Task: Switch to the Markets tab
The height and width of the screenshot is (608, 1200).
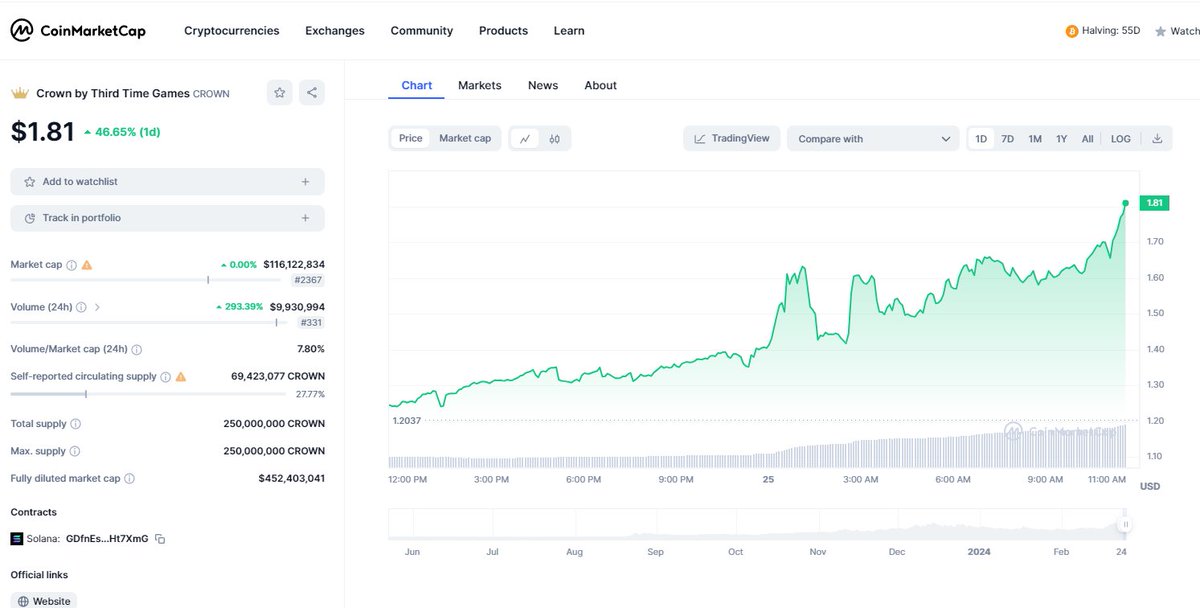Action: 480,85
